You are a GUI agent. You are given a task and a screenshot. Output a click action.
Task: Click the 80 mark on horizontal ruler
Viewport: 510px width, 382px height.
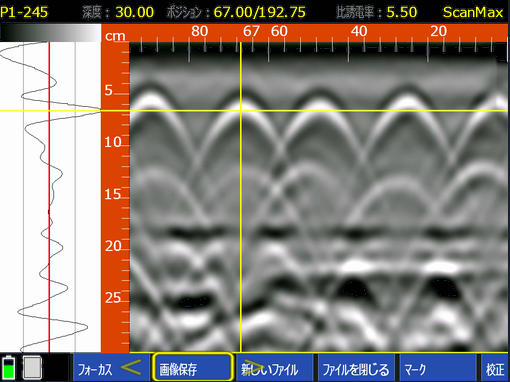point(200,31)
